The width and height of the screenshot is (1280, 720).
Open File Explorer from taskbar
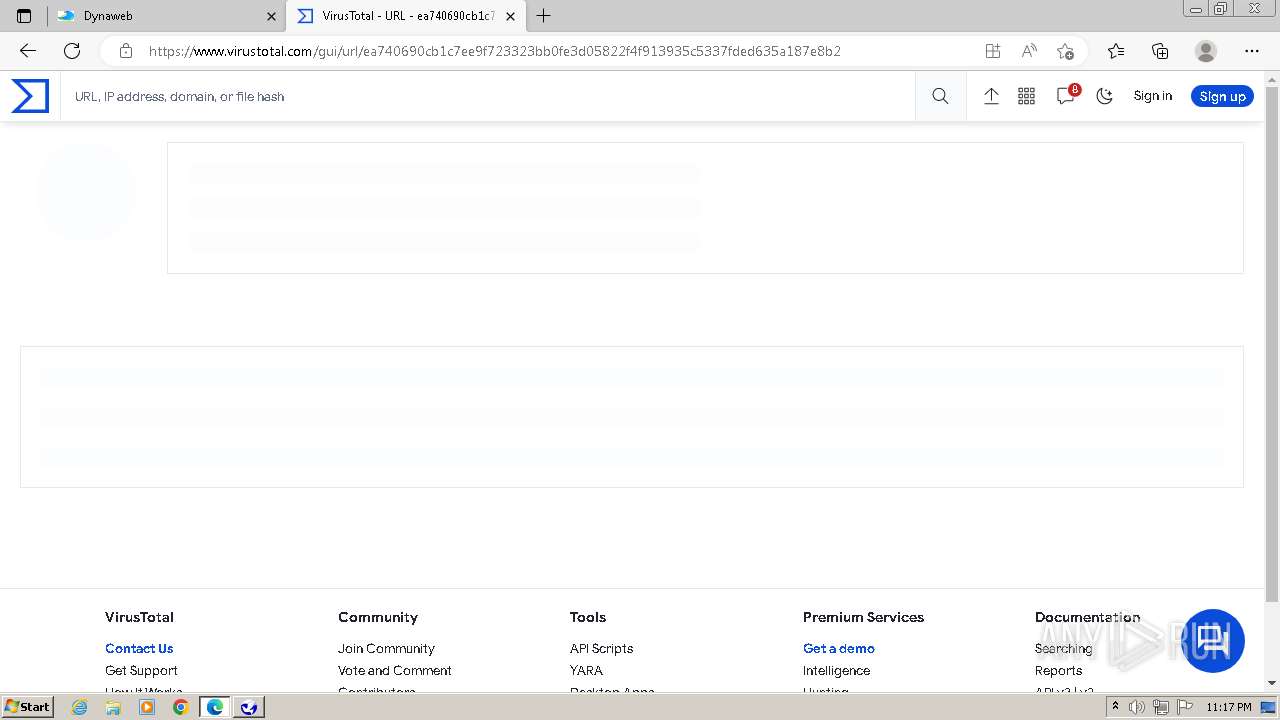tap(113, 707)
